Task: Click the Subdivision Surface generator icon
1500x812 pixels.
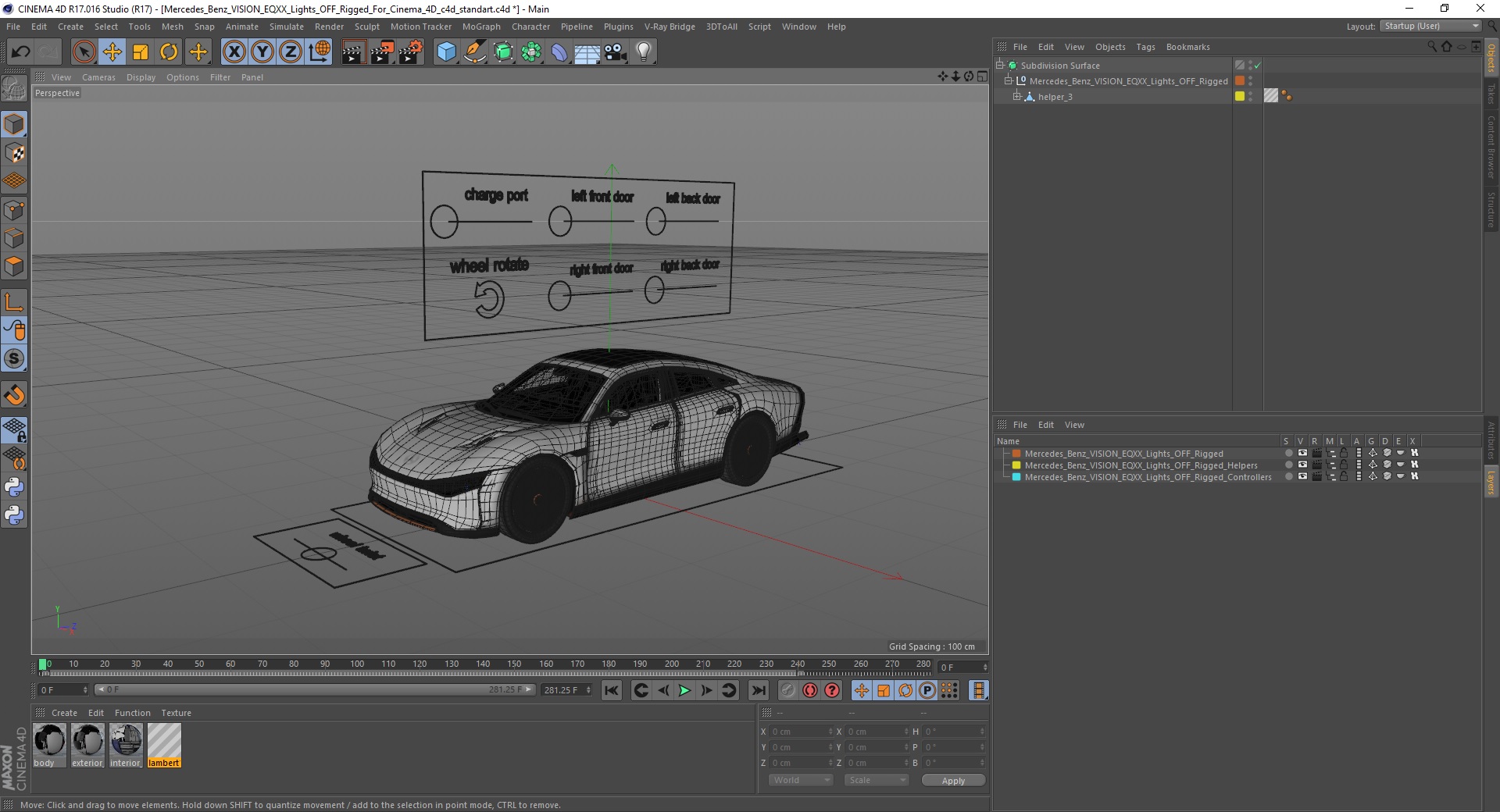Action: (x=503, y=52)
